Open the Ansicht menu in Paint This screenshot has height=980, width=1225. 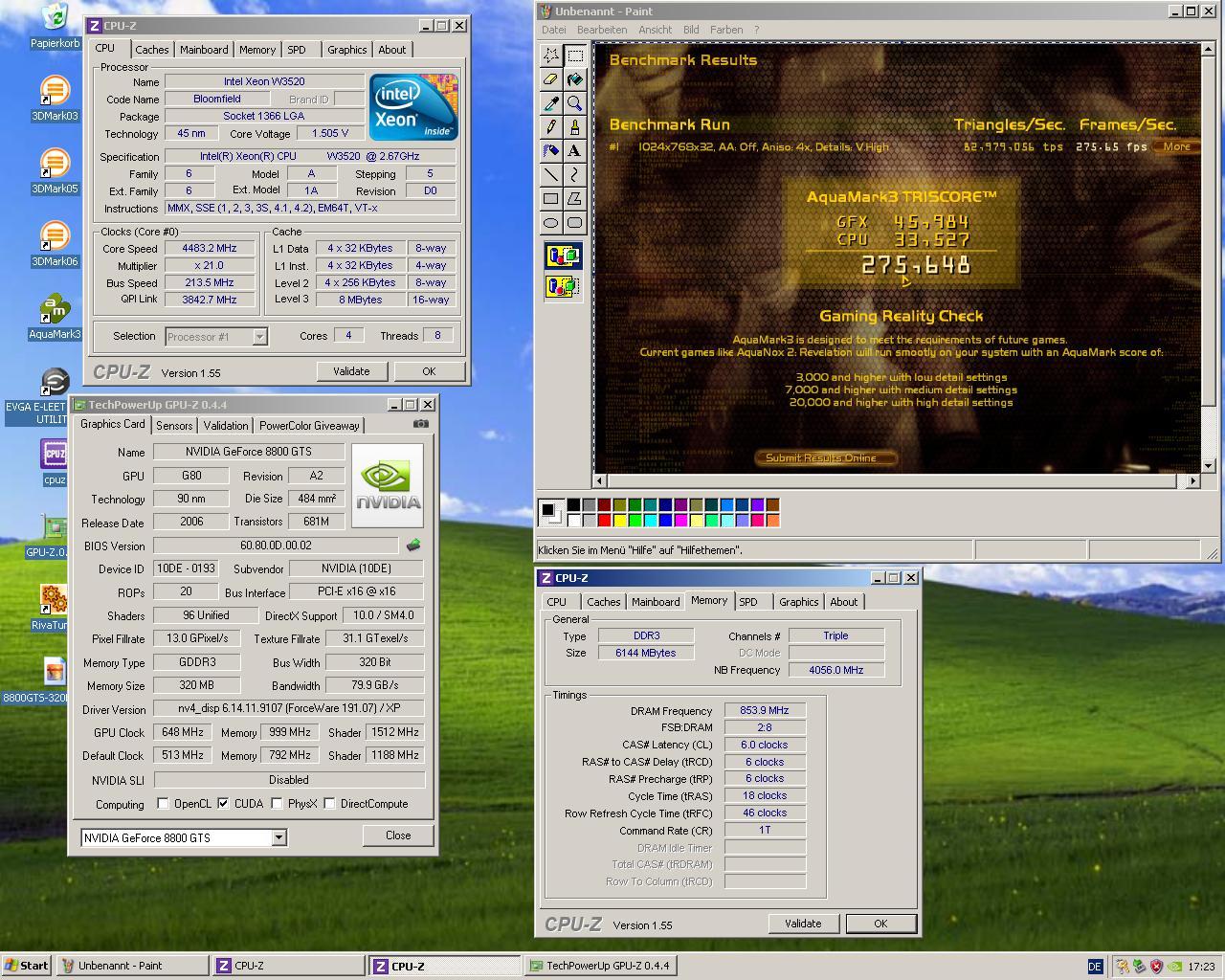point(656,30)
